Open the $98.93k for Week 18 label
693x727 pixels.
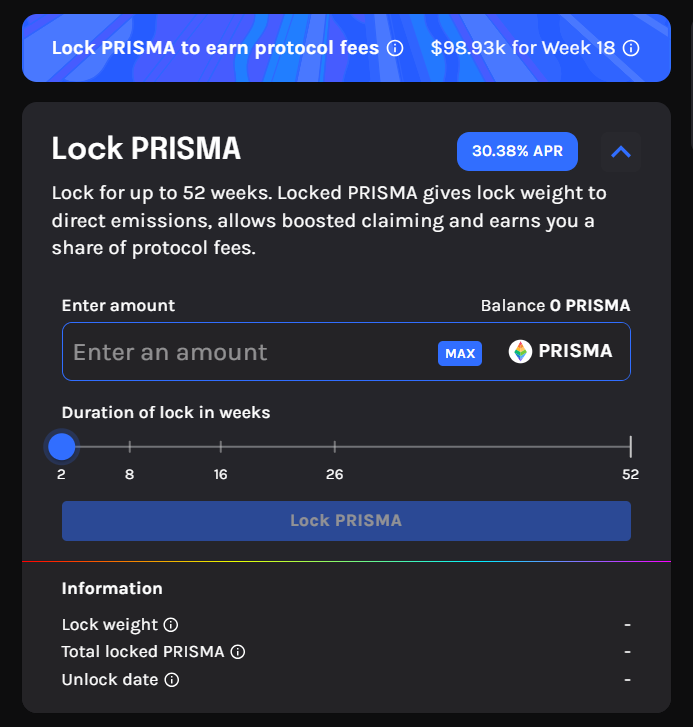coord(522,48)
